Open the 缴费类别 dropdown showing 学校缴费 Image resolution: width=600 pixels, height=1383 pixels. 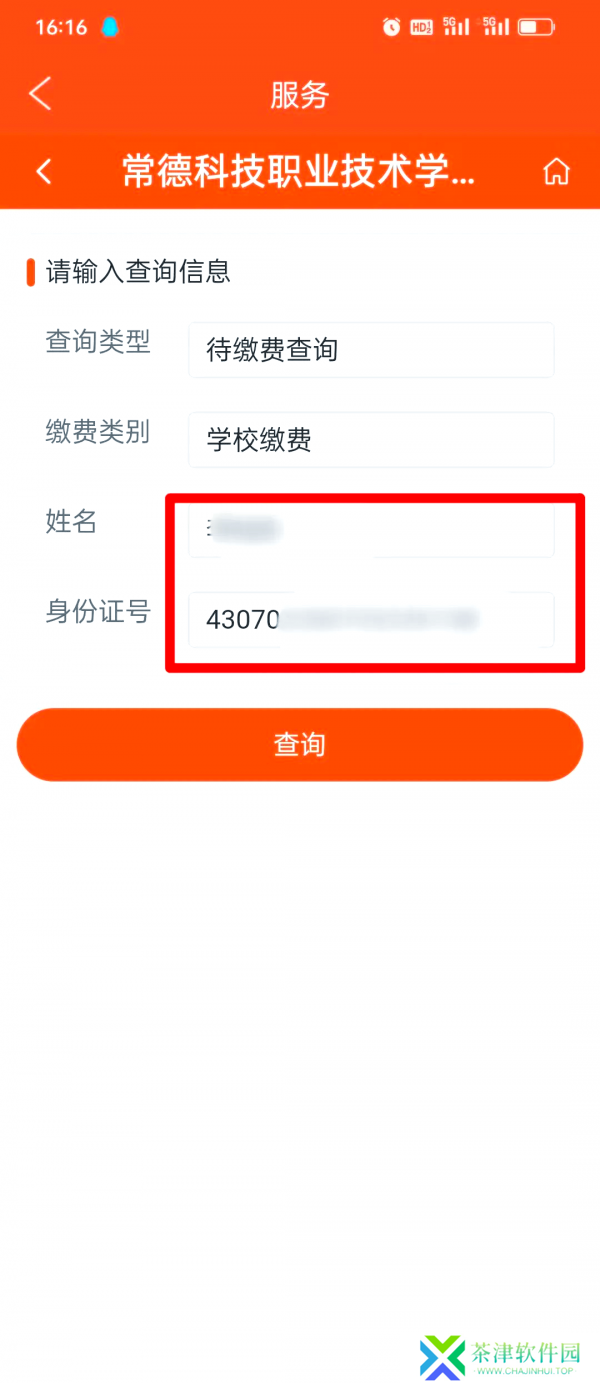point(371,439)
